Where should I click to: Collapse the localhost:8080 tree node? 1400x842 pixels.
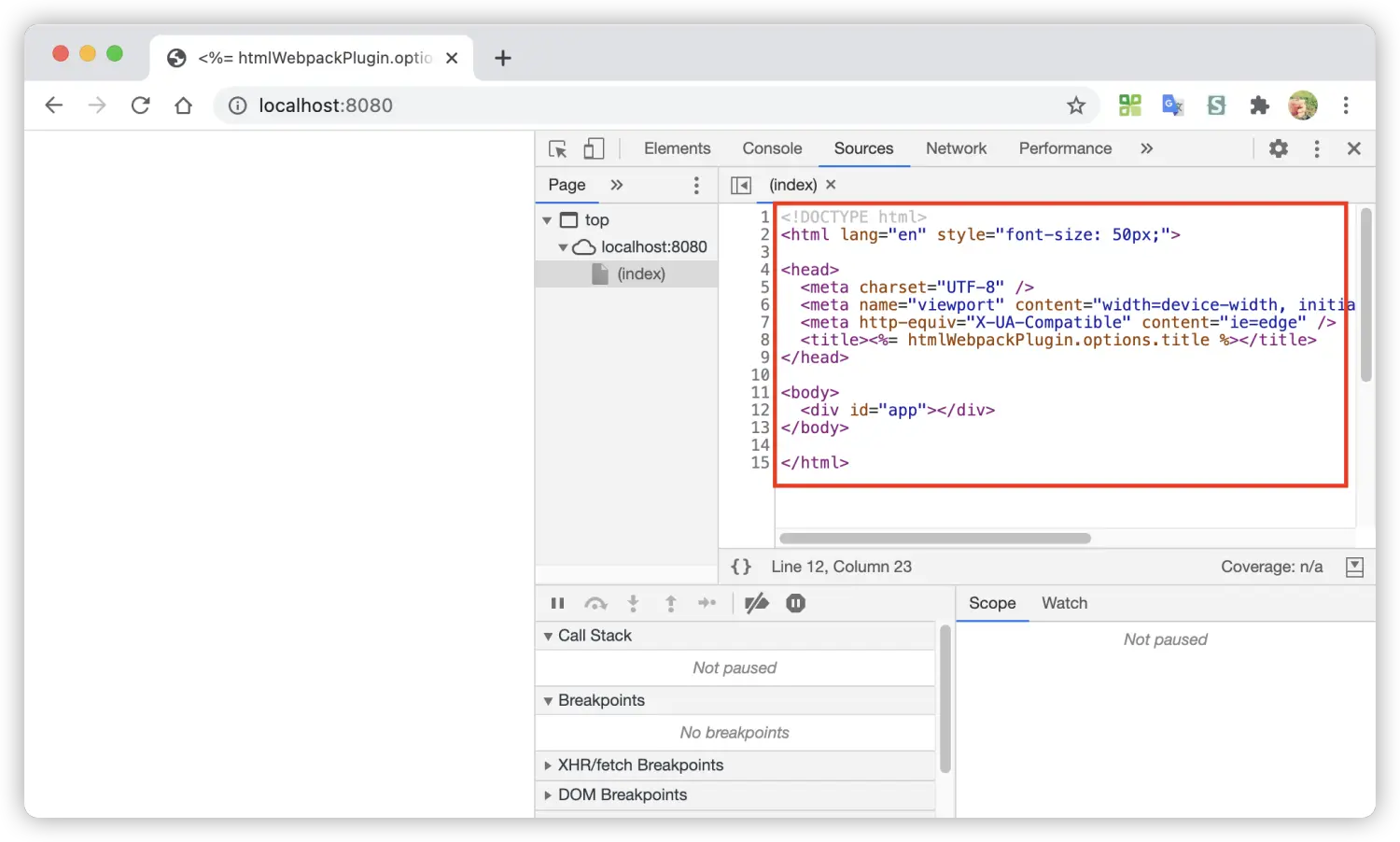coord(563,247)
